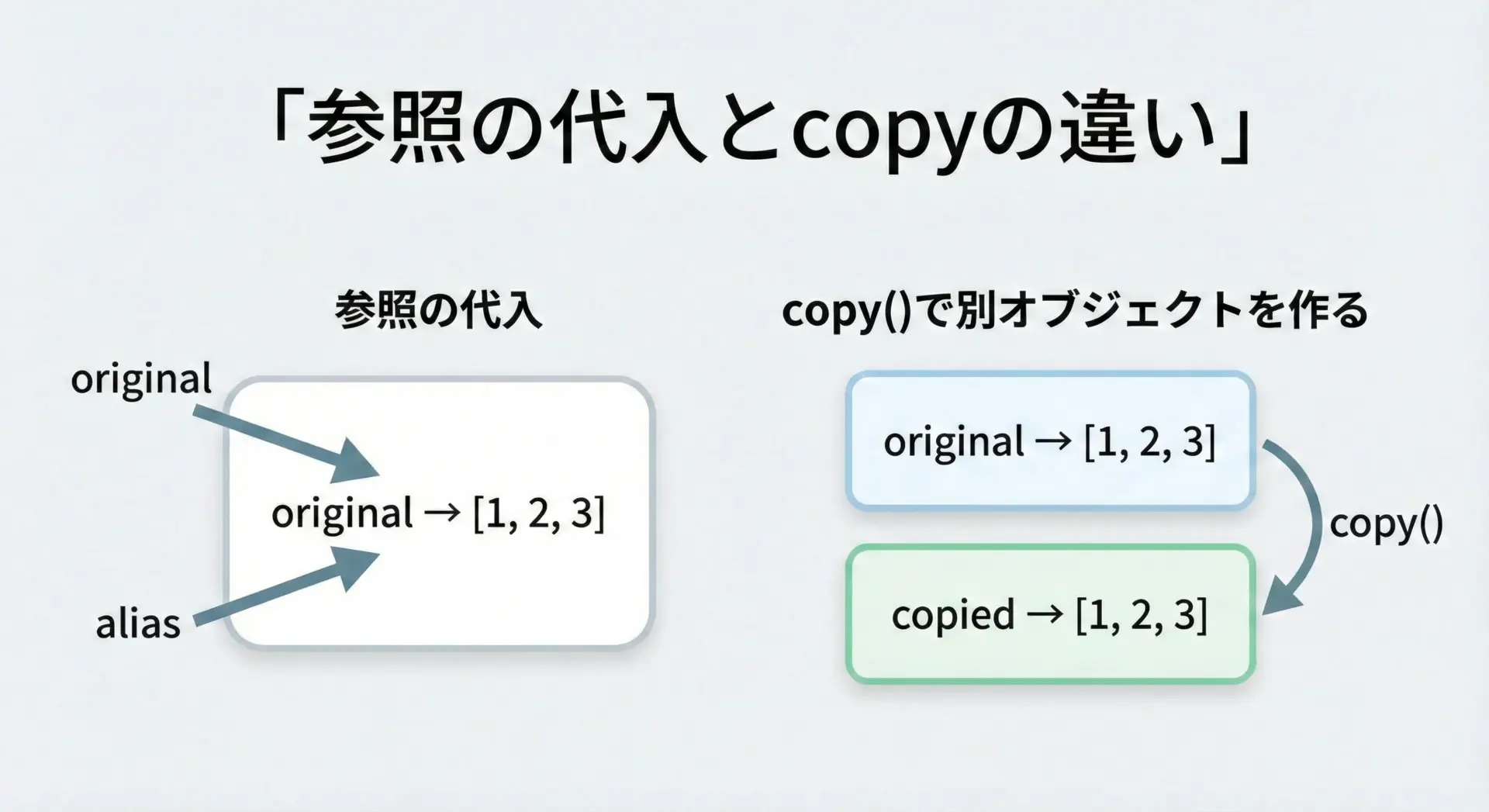1489x812 pixels.
Task: Click the 参照の代入 section heading
Action: 438,310
